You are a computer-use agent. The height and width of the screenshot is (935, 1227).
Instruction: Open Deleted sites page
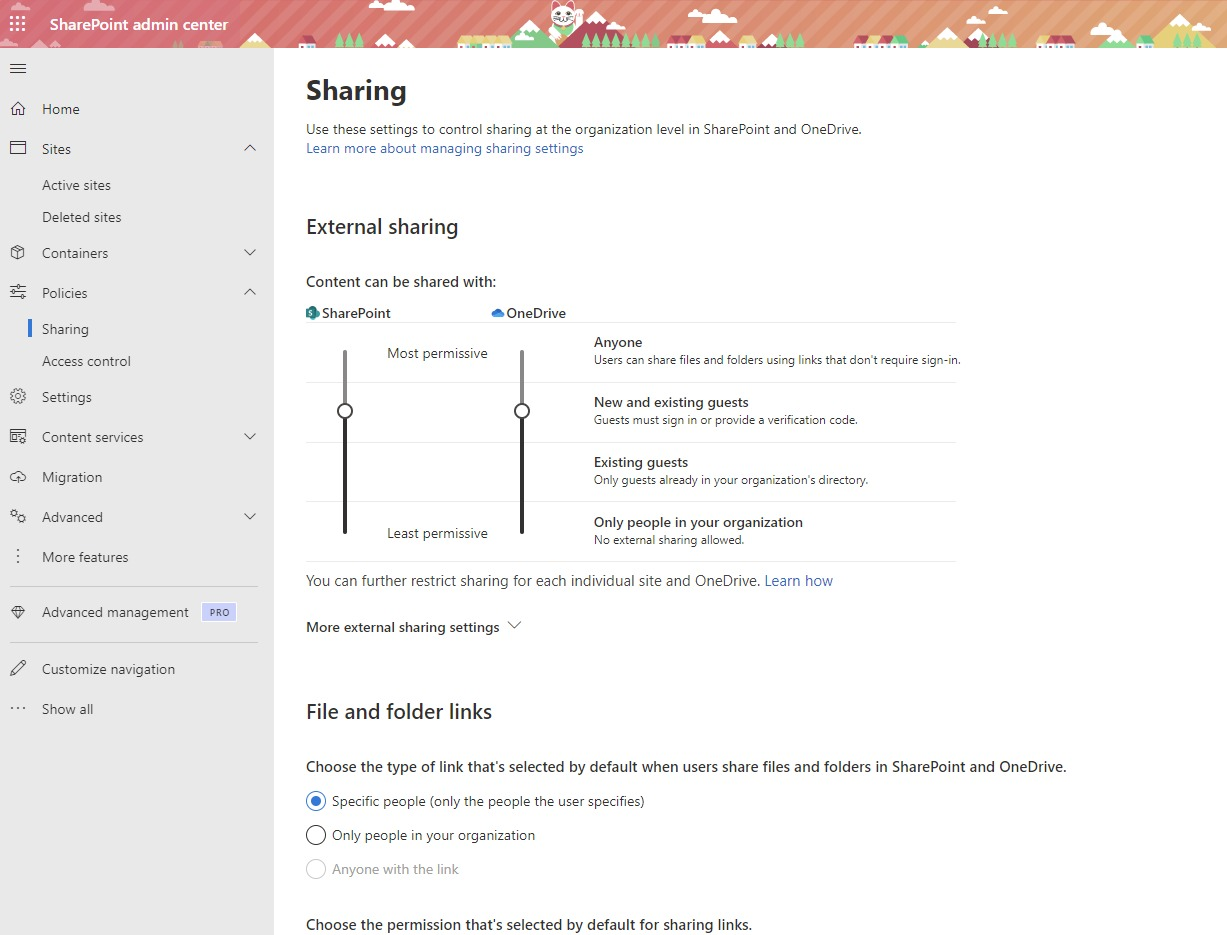[x=81, y=217]
